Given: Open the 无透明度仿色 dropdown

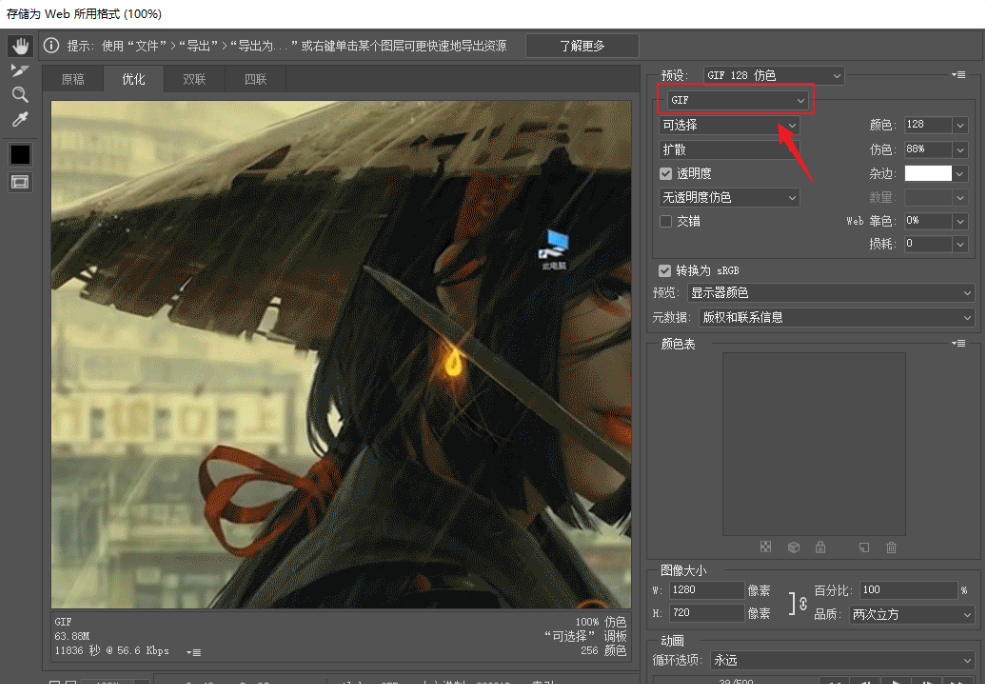Looking at the screenshot, I should [729, 197].
